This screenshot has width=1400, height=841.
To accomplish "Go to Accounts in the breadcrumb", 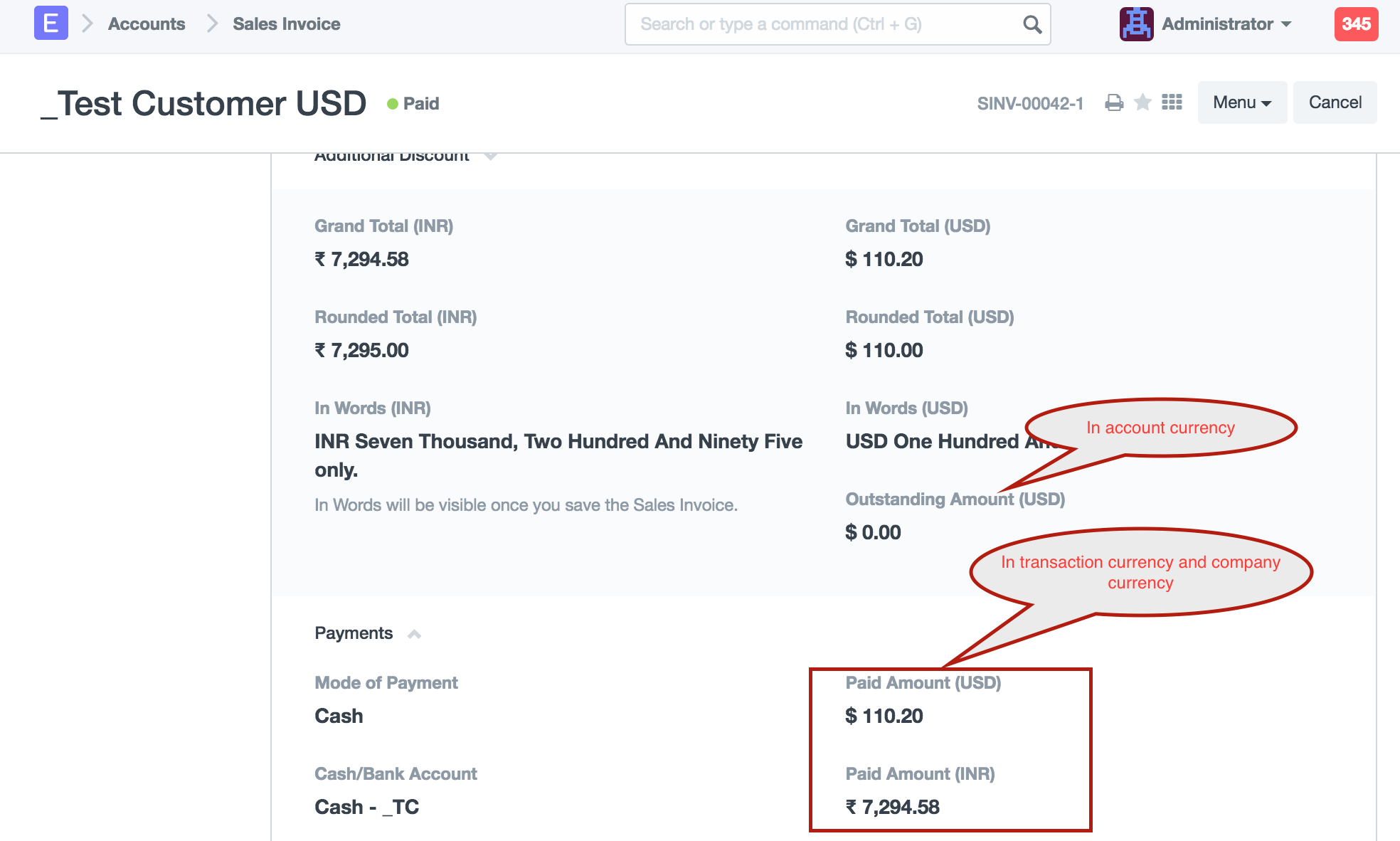I will click(147, 24).
